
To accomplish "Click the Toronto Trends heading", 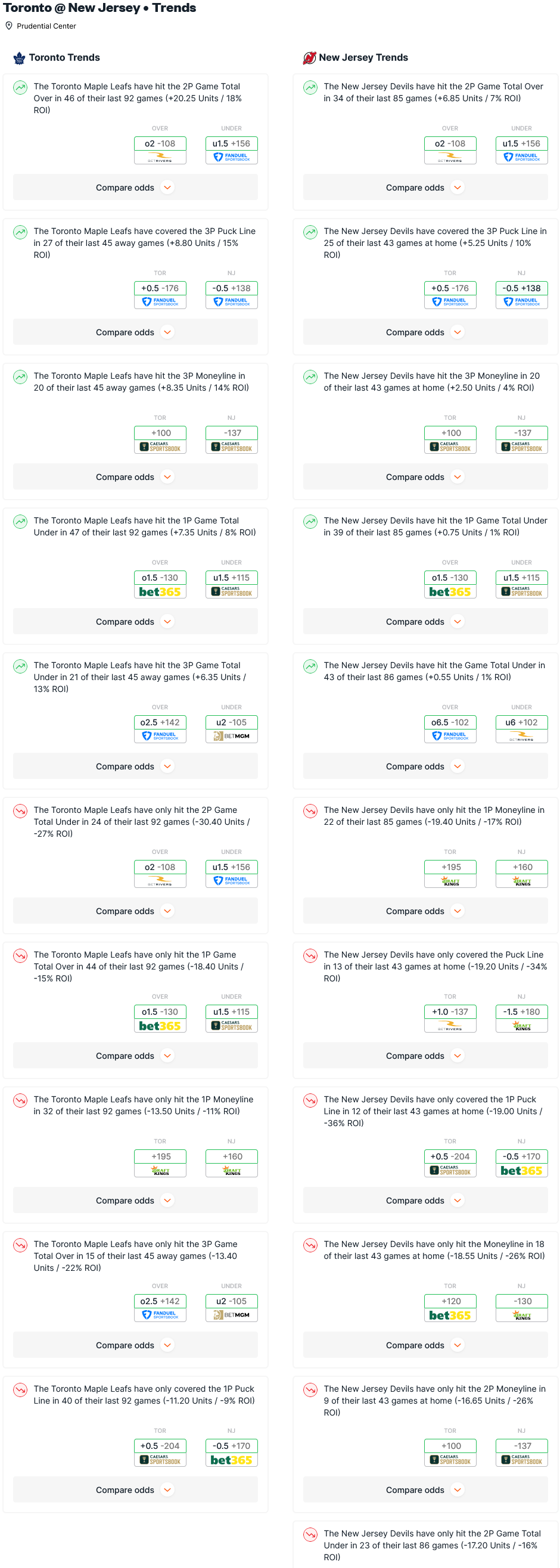I will pyautogui.click(x=64, y=58).
